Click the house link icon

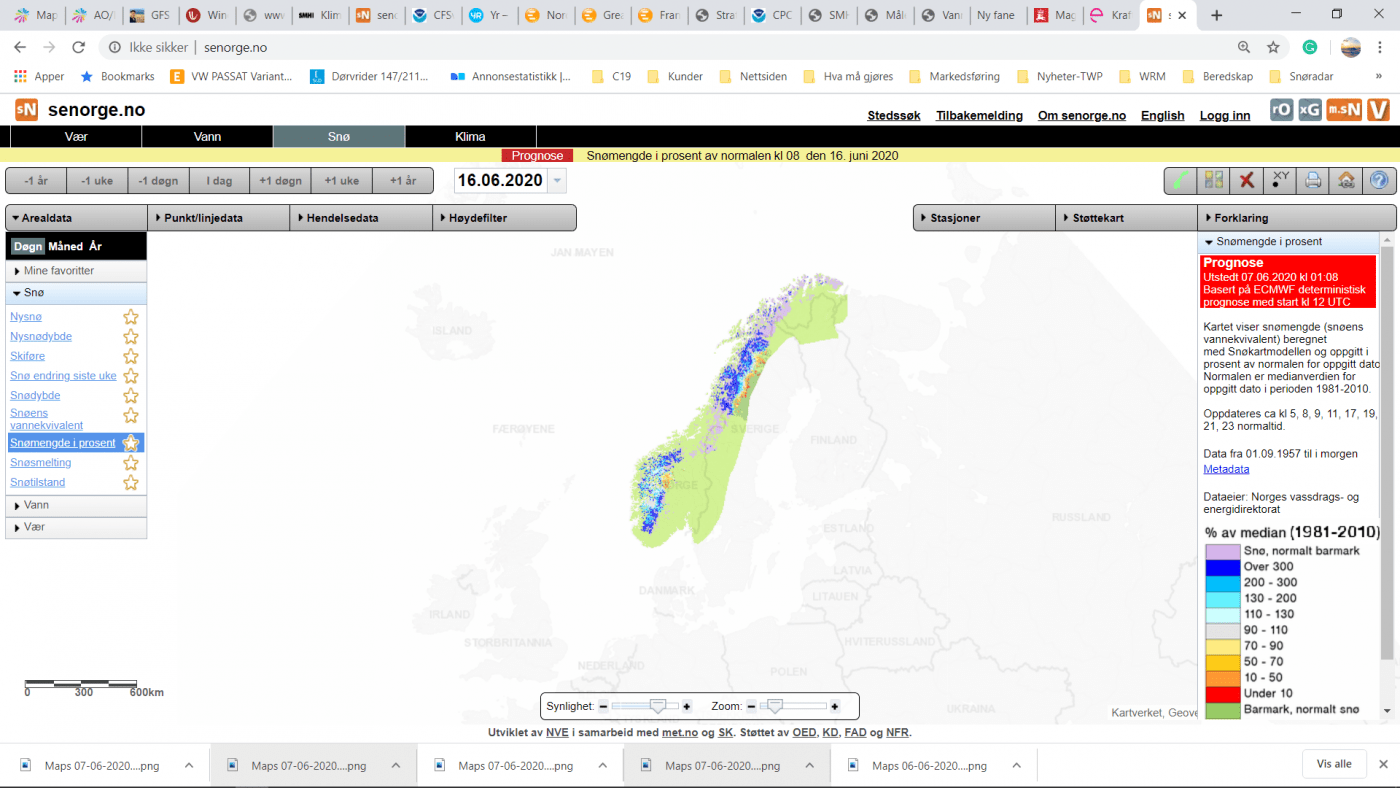coord(1346,181)
